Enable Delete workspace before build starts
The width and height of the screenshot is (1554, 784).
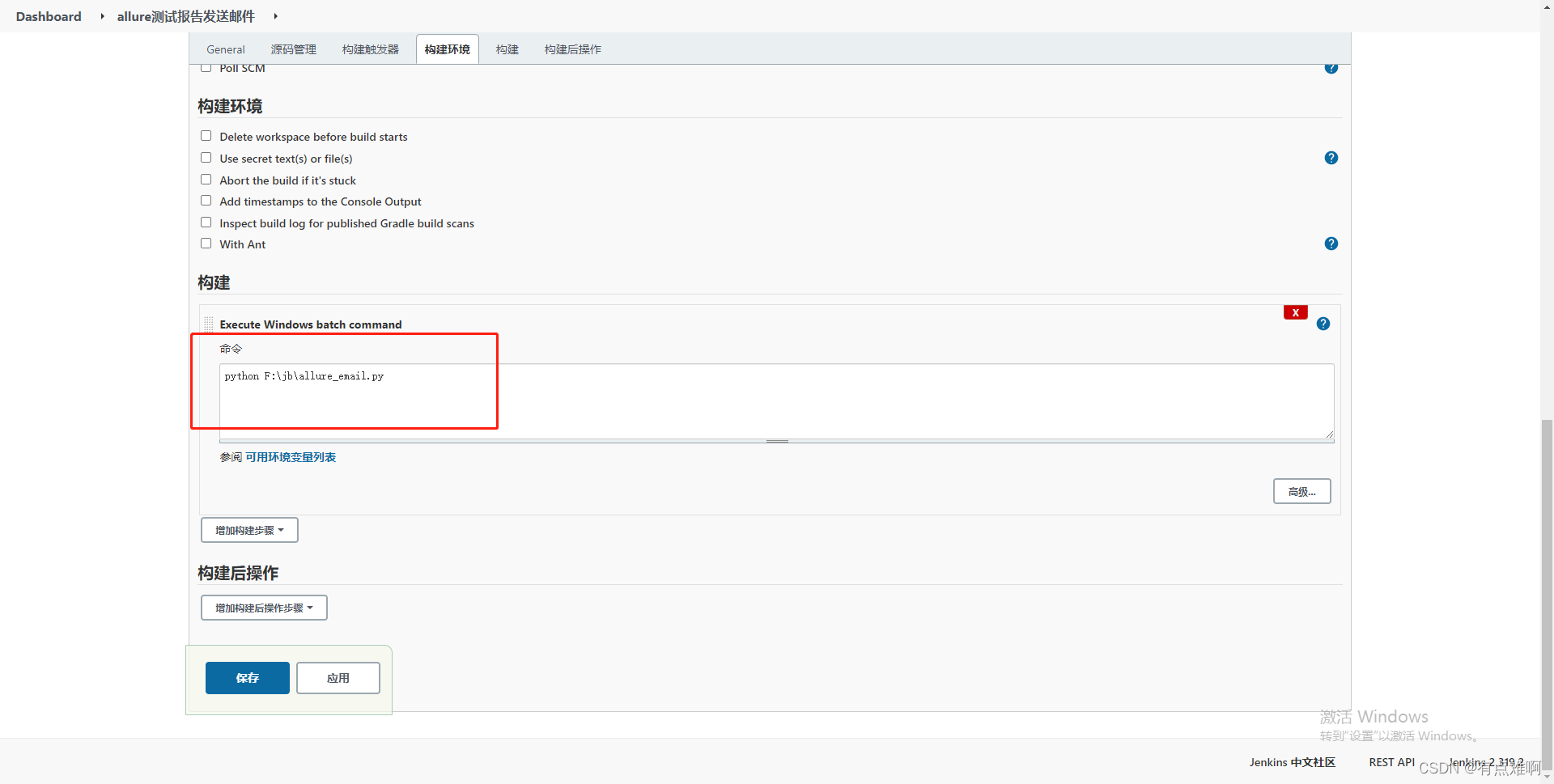206,136
